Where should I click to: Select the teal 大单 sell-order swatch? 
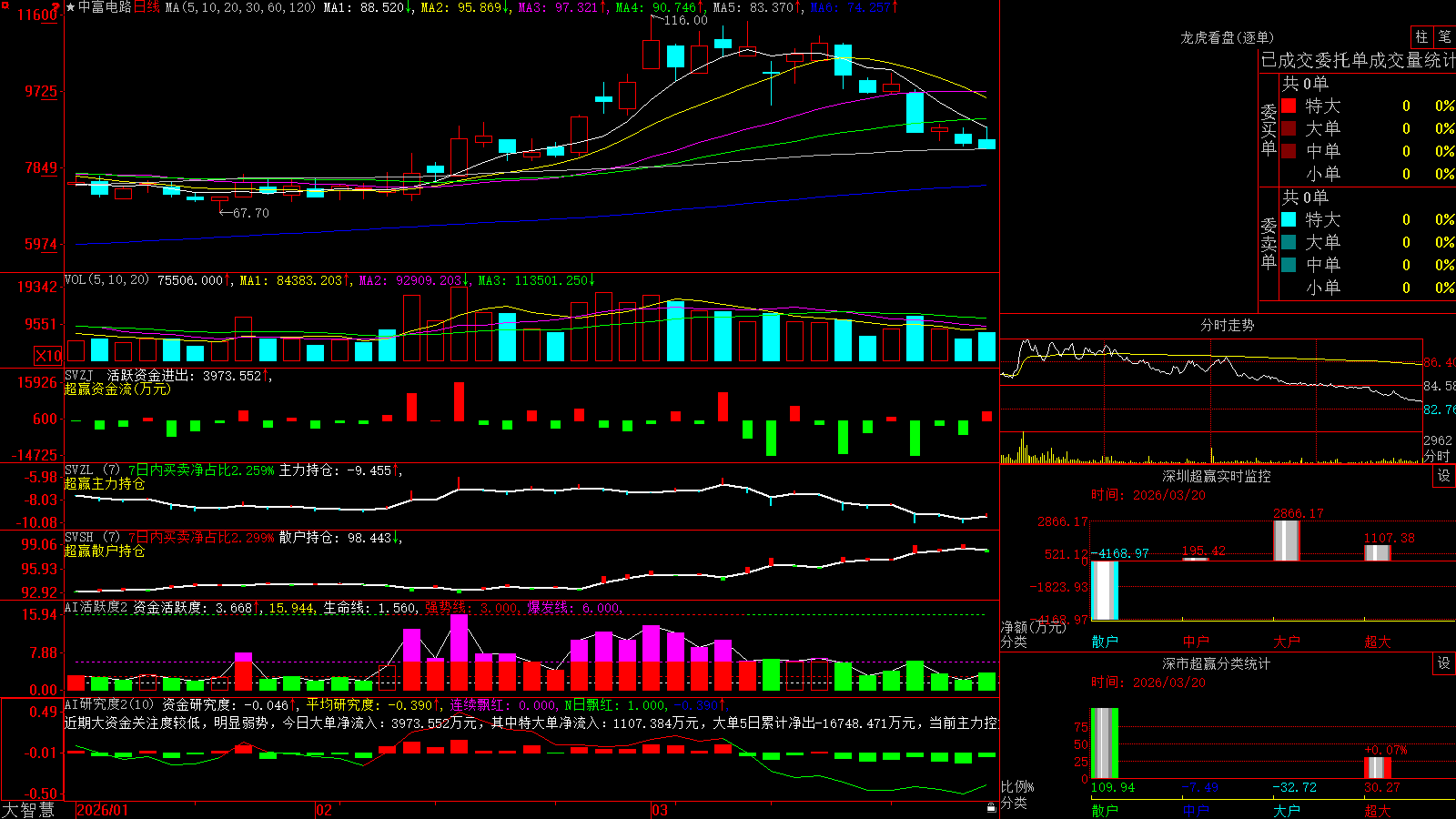(1289, 242)
